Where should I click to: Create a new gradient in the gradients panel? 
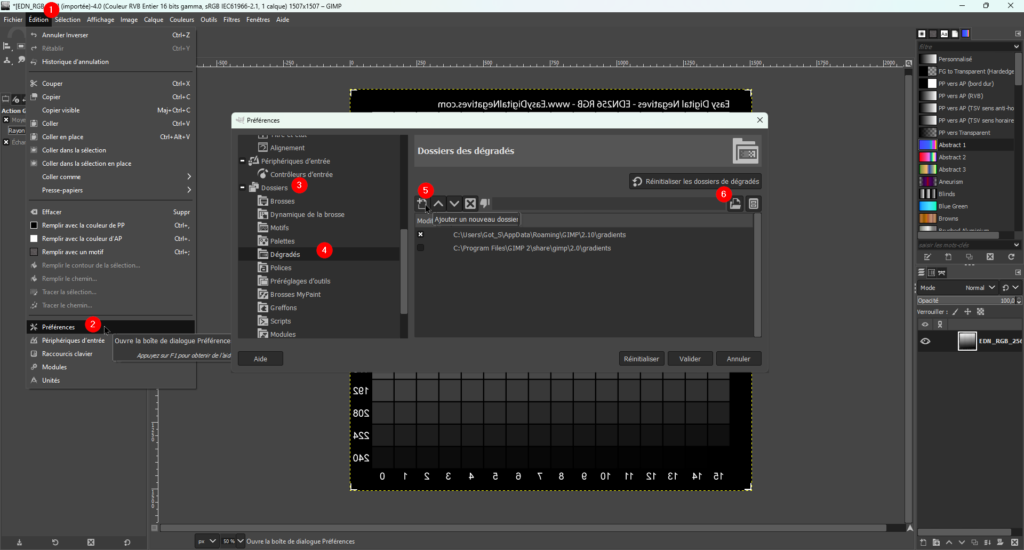click(948, 257)
